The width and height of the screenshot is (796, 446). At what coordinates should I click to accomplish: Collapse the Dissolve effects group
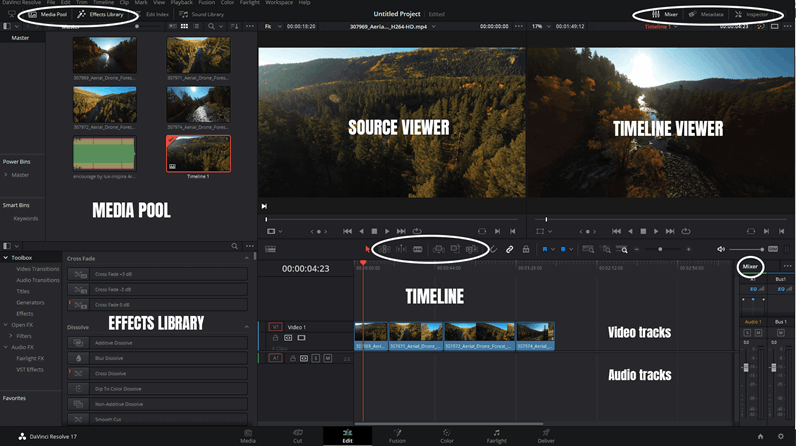(246, 327)
